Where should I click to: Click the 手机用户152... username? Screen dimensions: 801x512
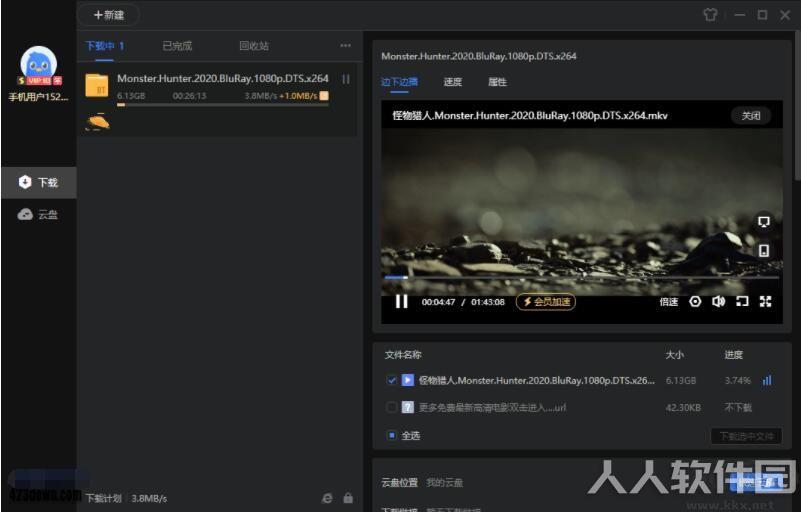[38, 97]
